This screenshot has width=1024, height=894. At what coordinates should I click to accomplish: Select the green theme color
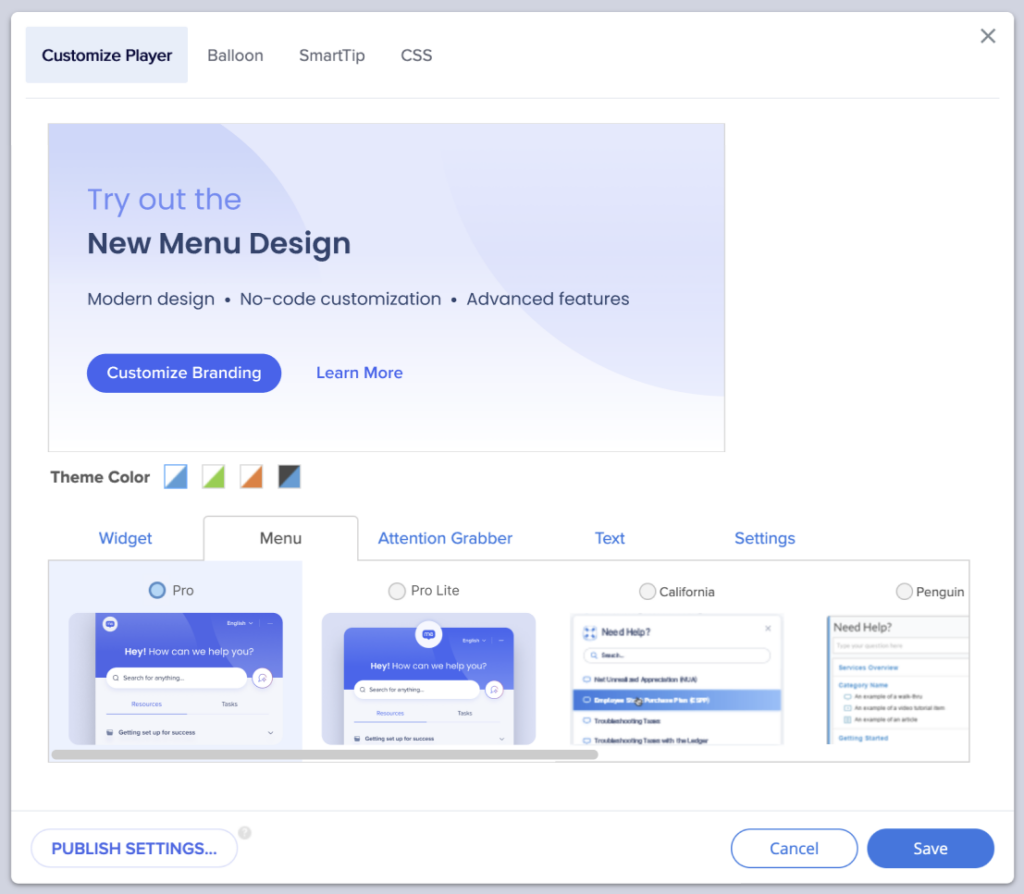coord(213,477)
